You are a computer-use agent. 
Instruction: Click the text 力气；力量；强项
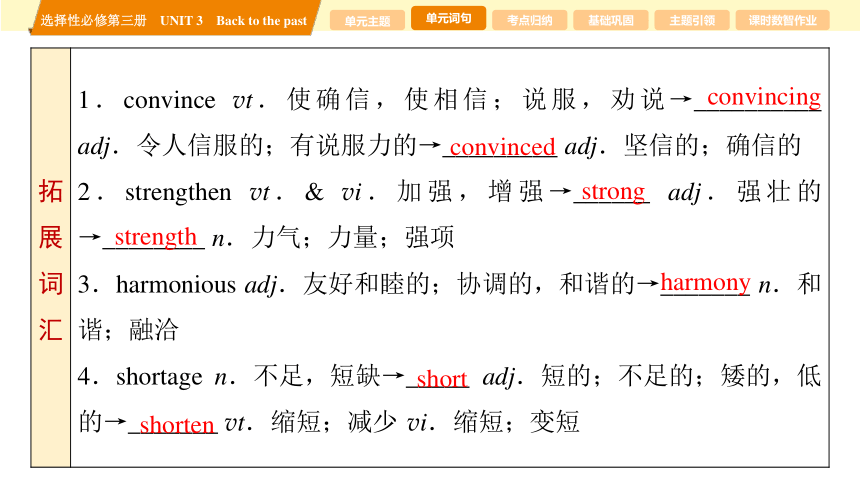click(x=353, y=237)
